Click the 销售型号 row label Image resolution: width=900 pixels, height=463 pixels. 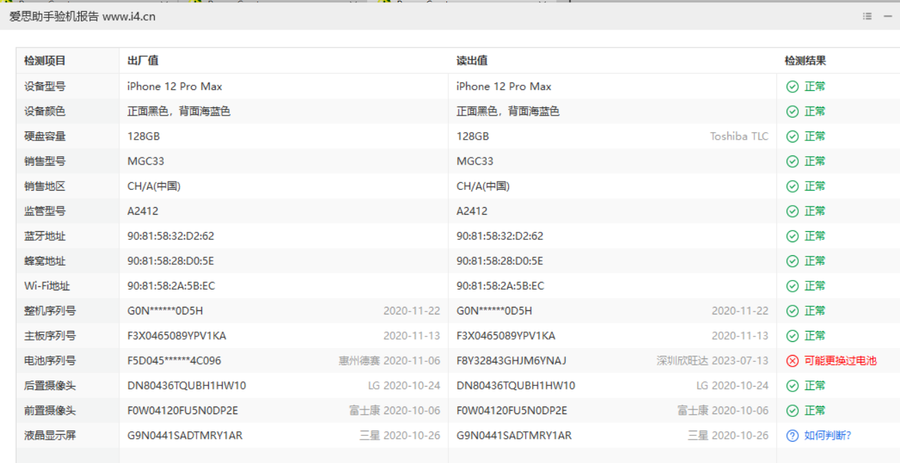[x=45, y=161]
